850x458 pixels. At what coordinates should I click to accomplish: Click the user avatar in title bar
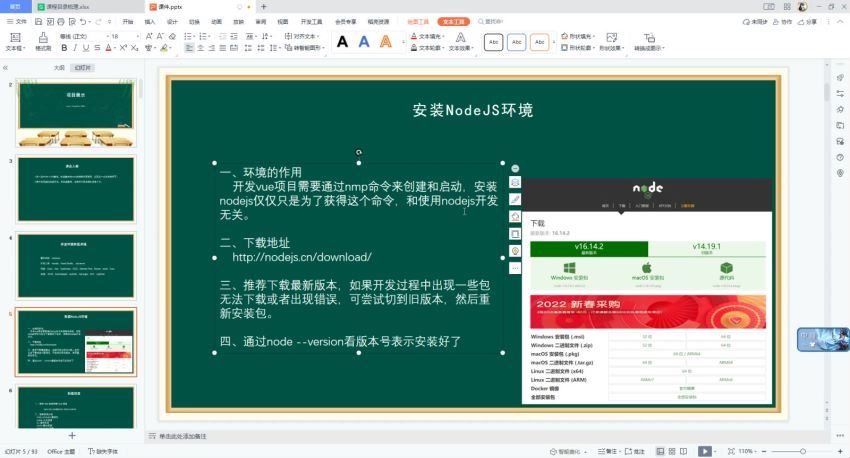[803, 7]
